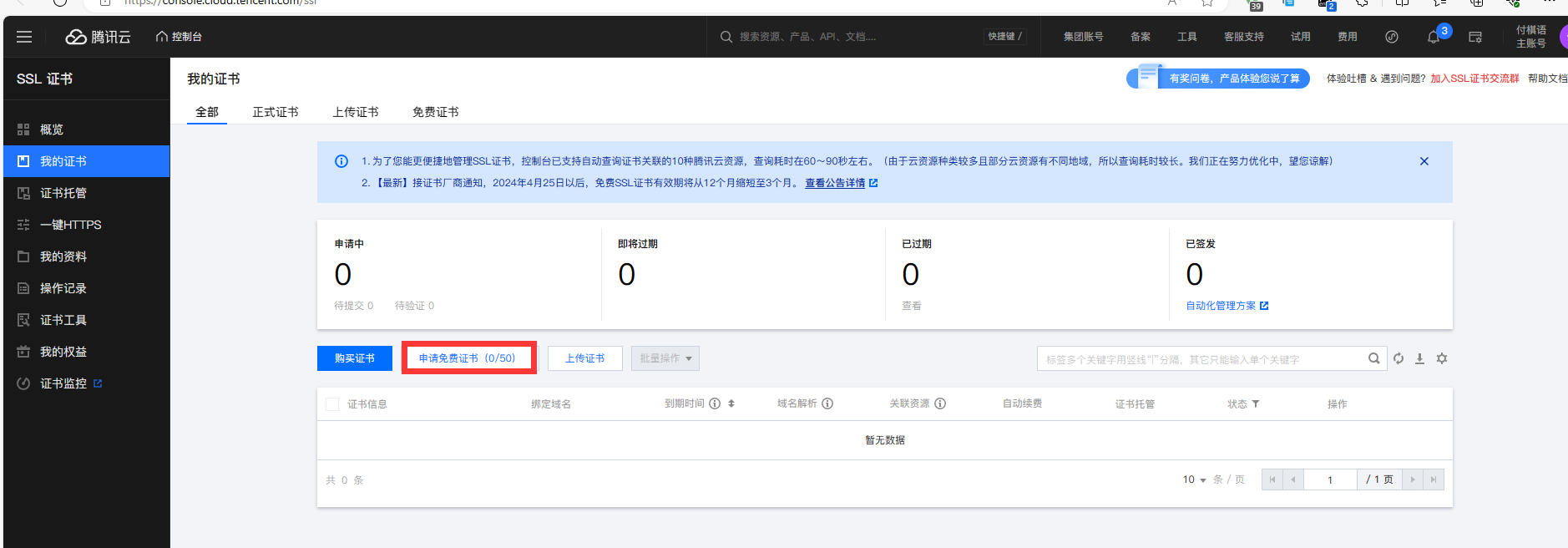Change rows per page from 10

click(1194, 479)
